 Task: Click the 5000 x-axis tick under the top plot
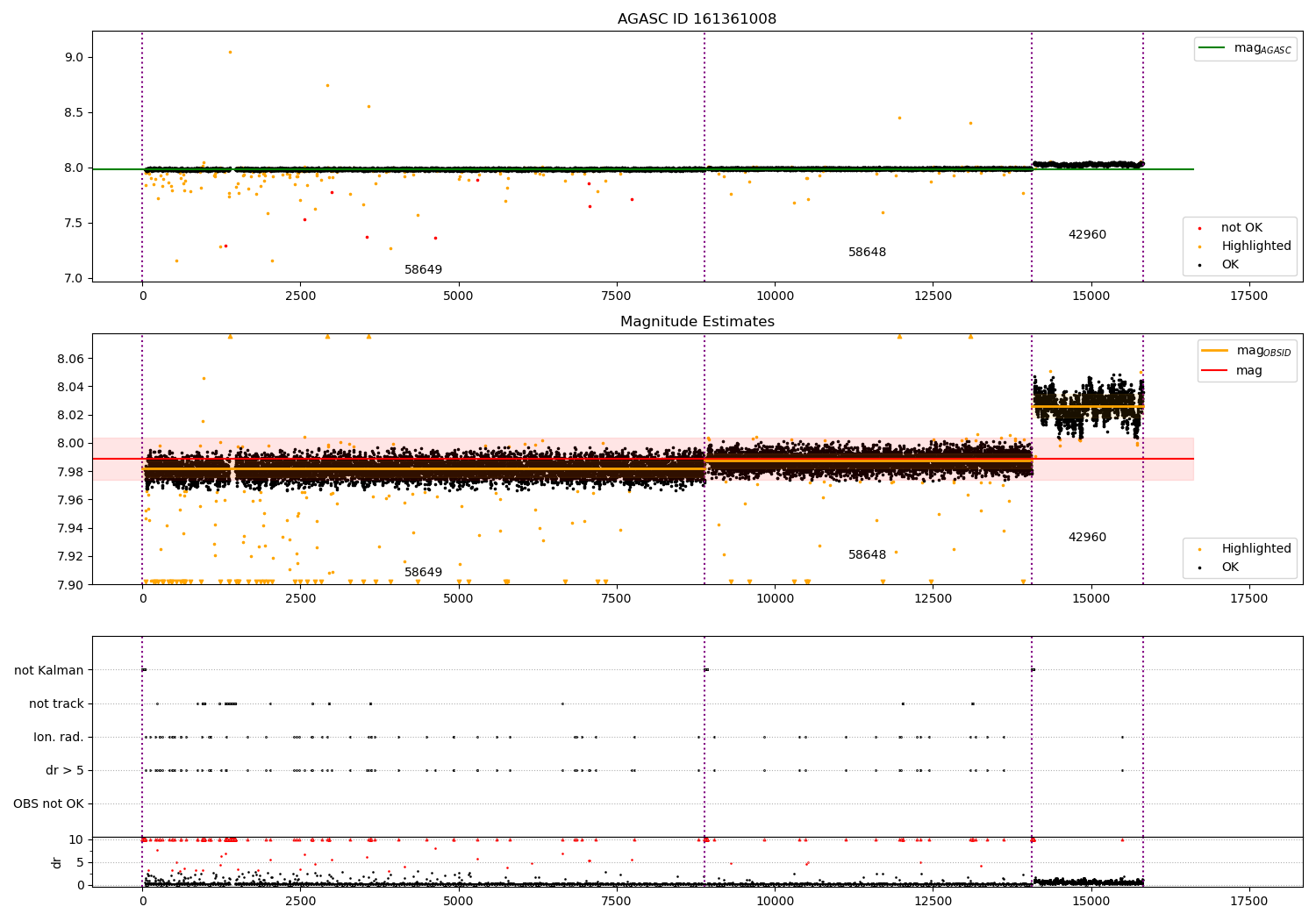tap(459, 296)
